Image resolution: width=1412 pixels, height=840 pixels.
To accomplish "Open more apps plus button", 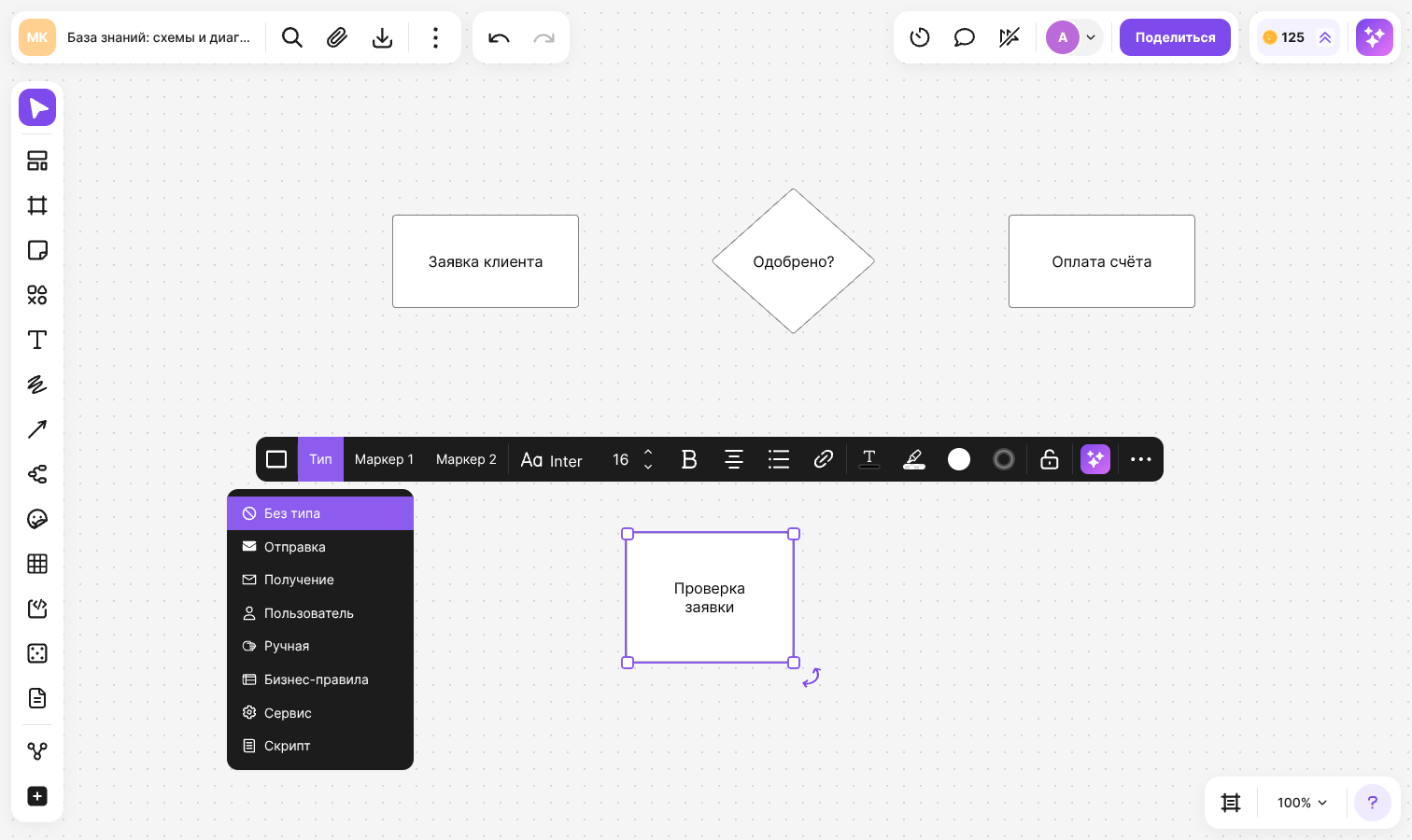I will pos(37,796).
